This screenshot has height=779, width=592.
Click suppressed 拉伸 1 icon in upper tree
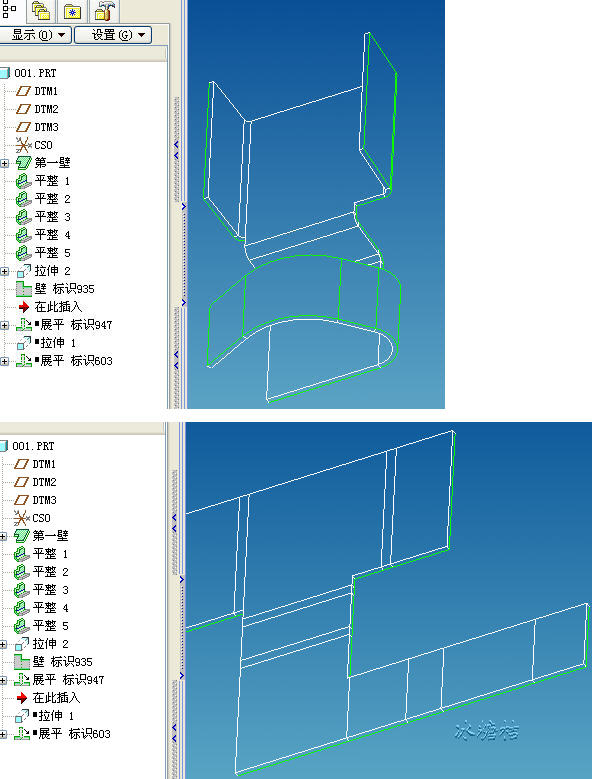23,343
